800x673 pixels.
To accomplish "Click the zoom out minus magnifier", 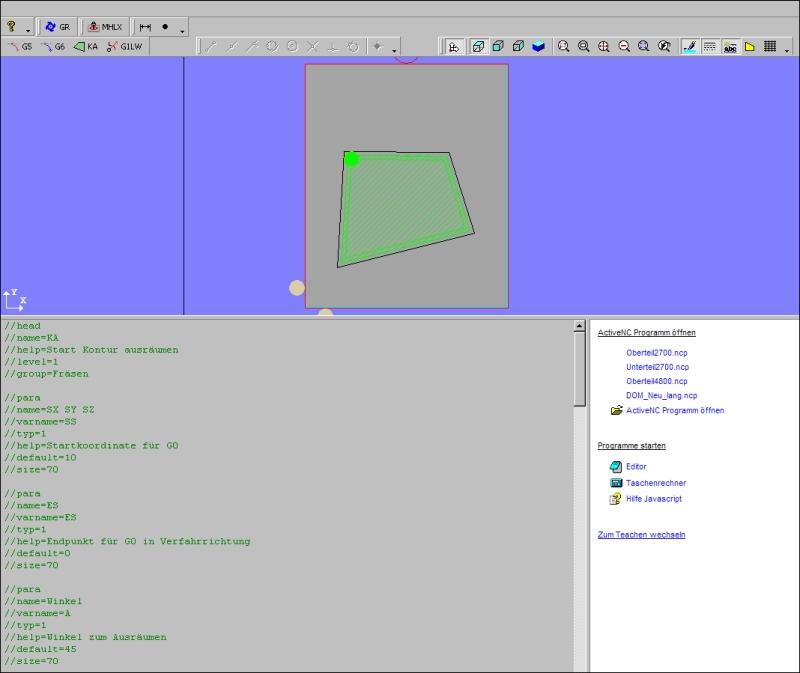I will [x=623, y=47].
